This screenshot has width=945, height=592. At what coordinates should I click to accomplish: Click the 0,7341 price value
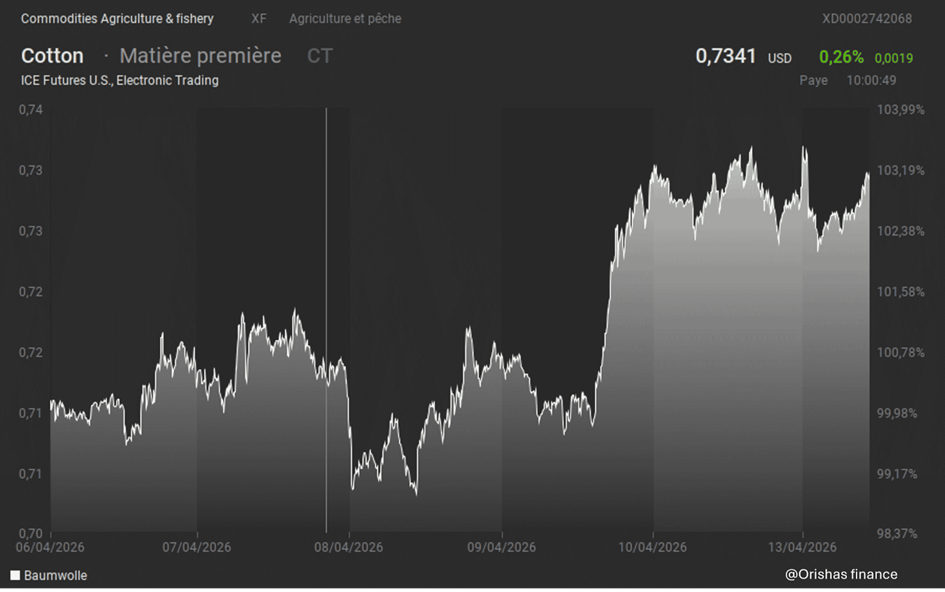click(726, 56)
